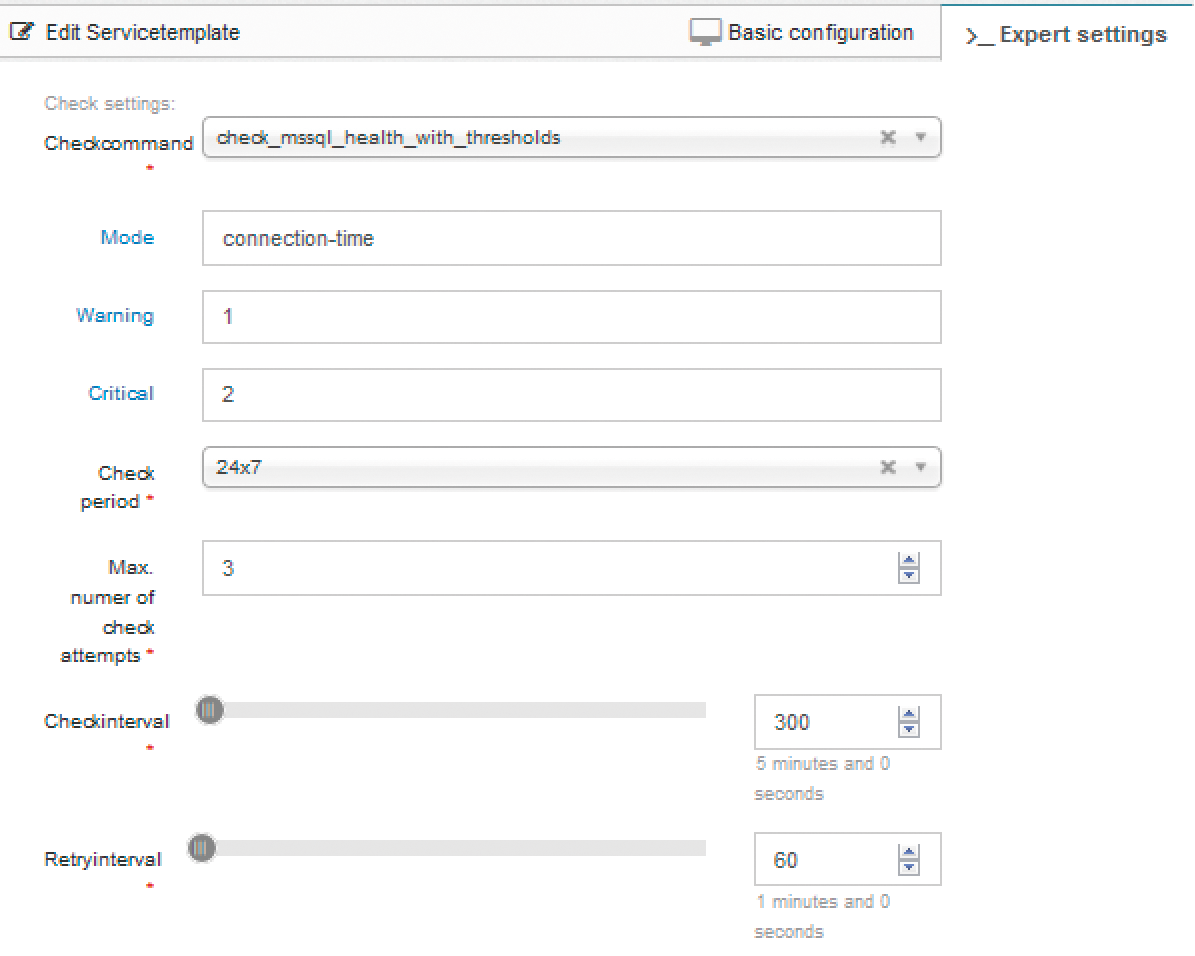Clear the 24x7 Check period using the X icon
1195x956 pixels.
[x=888, y=466]
